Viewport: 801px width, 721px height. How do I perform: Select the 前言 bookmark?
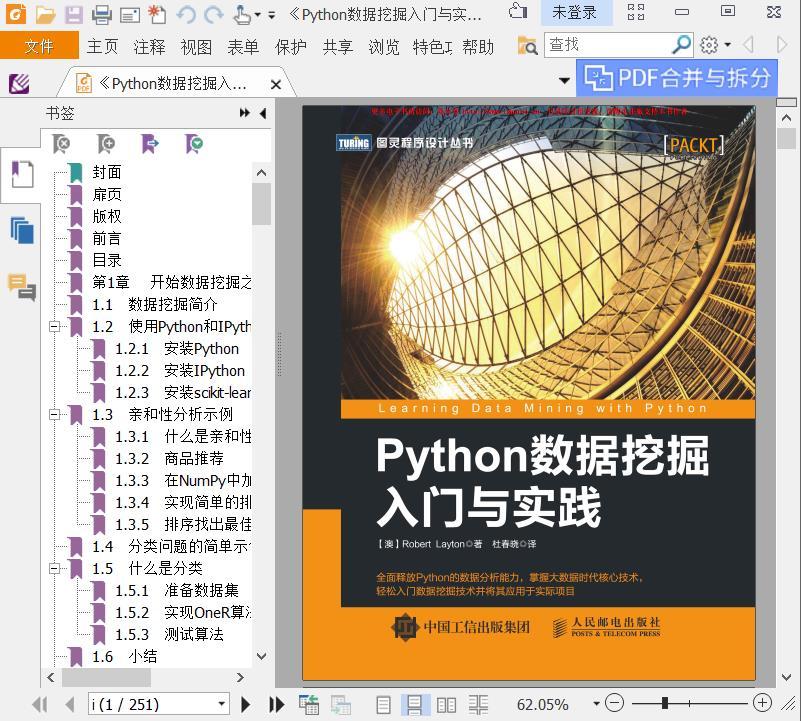click(x=107, y=238)
